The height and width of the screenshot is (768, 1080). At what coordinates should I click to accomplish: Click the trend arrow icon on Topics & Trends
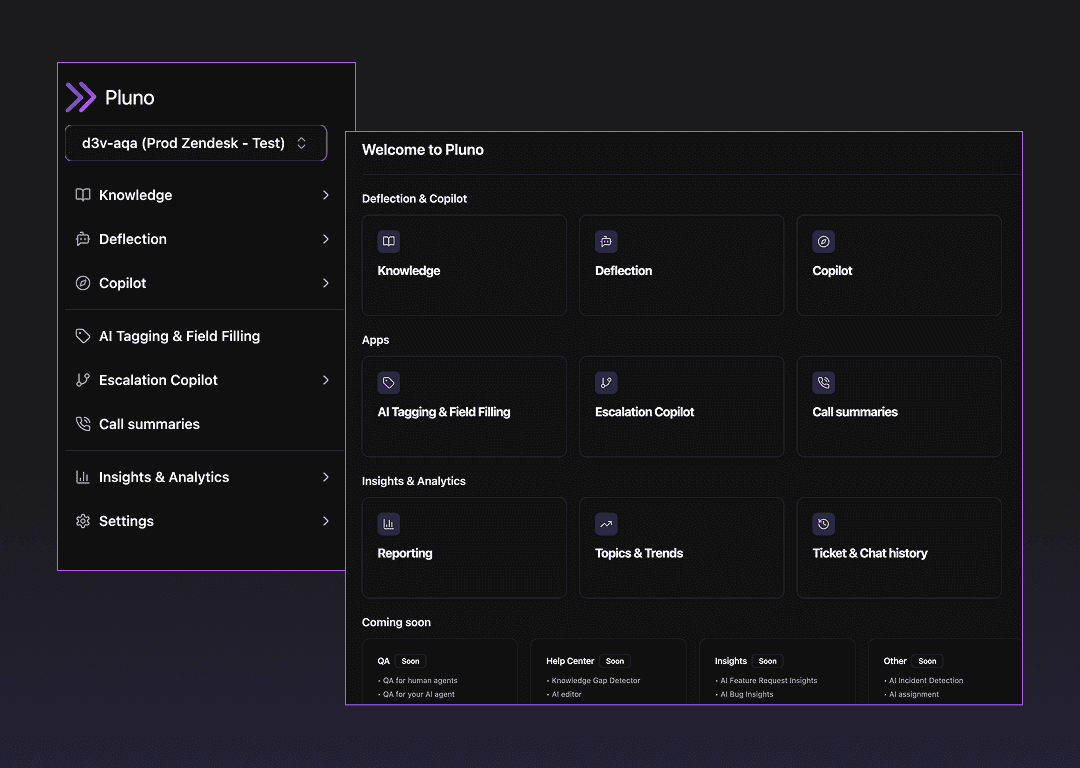[x=606, y=523]
